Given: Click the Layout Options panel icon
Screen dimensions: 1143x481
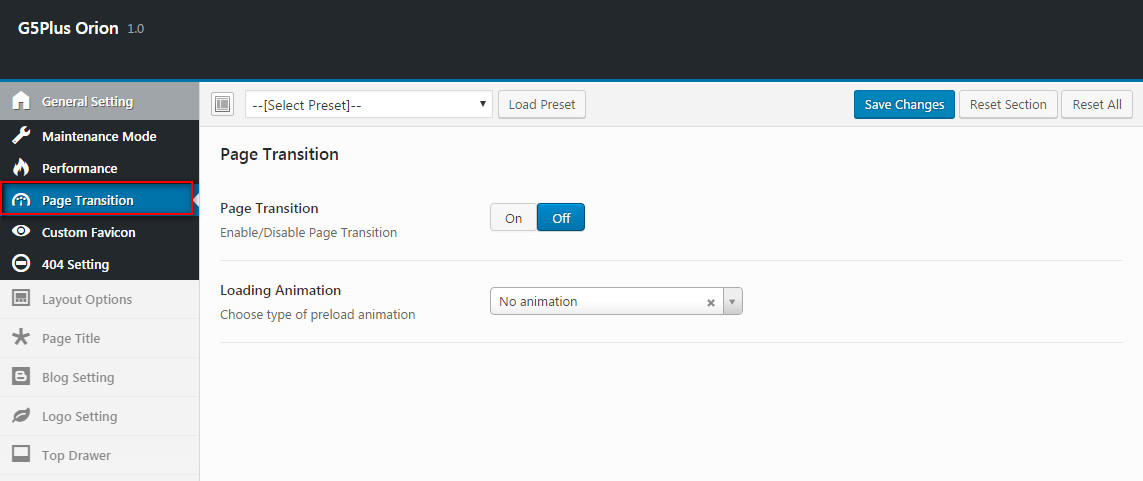Looking at the screenshot, I should click(21, 299).
